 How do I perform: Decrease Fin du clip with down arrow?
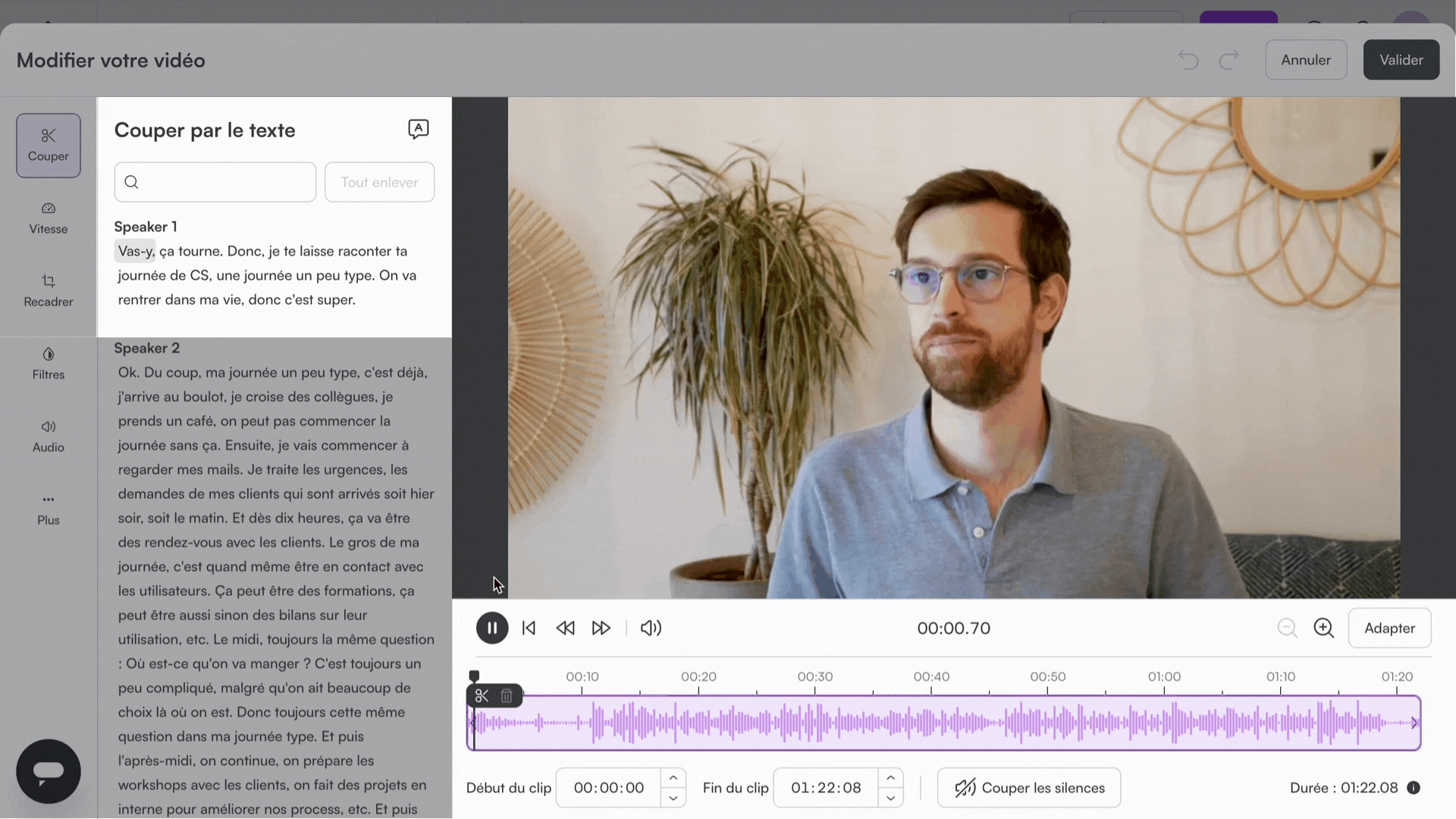click(890, 798)
